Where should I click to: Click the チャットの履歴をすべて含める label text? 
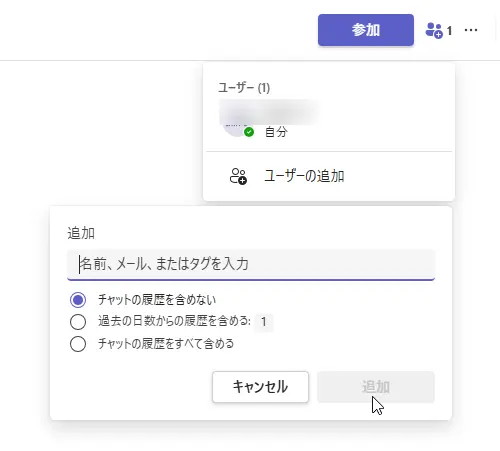pos(166,344)
